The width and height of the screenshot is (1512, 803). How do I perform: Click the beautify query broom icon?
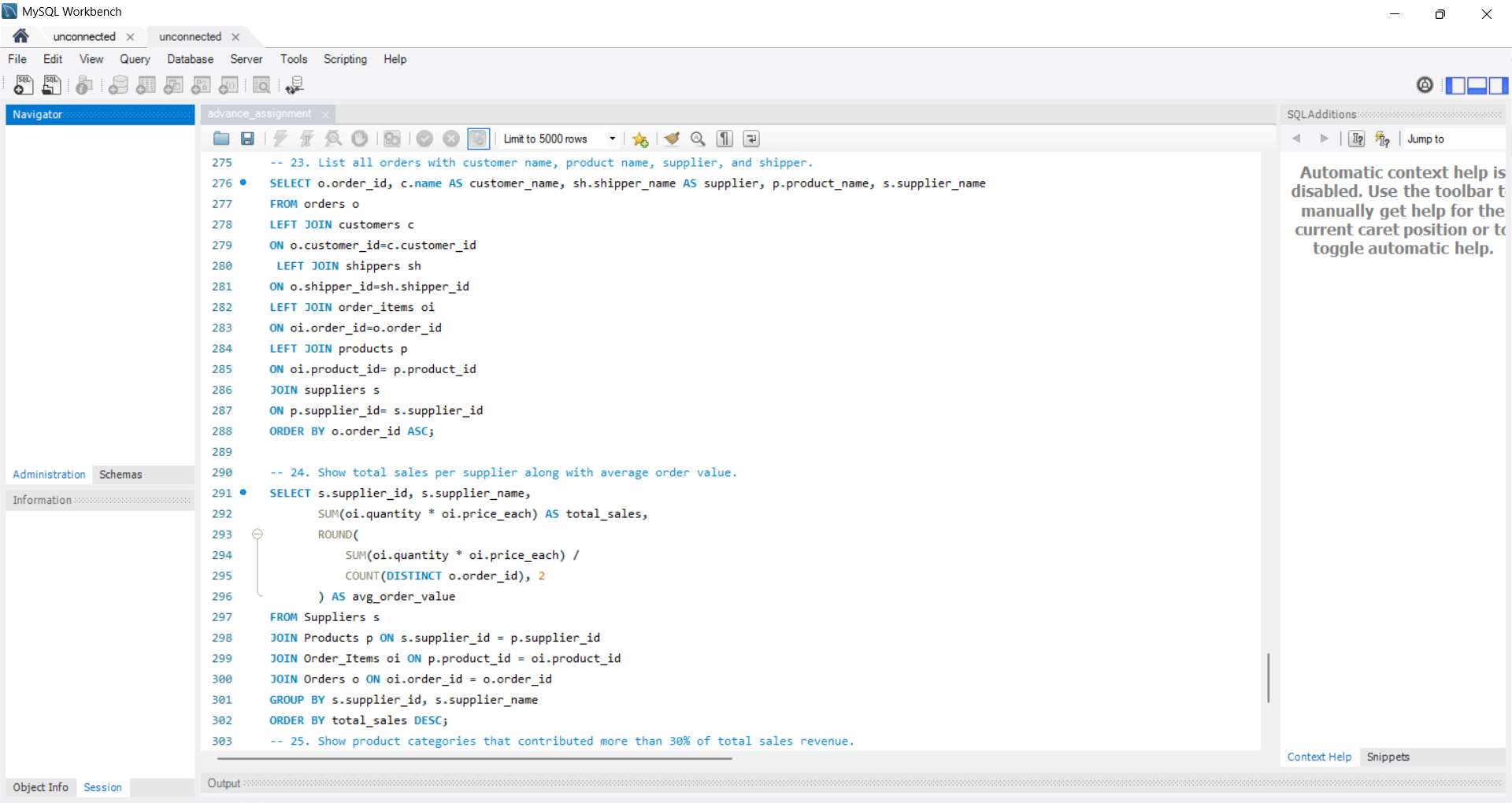672,139
